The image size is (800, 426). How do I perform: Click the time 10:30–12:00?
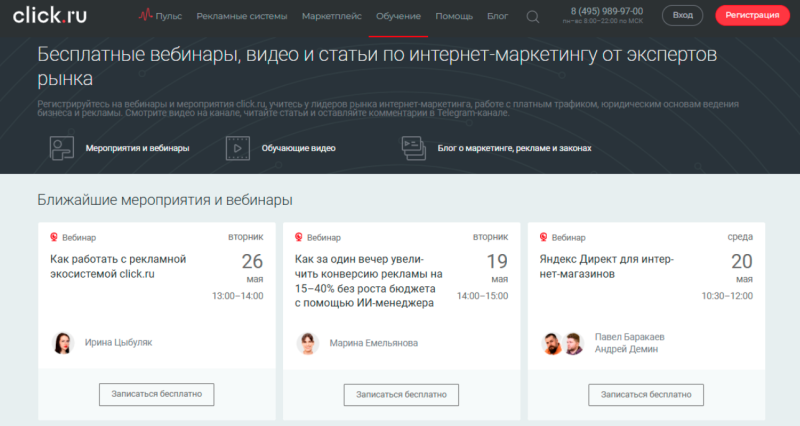727,296
